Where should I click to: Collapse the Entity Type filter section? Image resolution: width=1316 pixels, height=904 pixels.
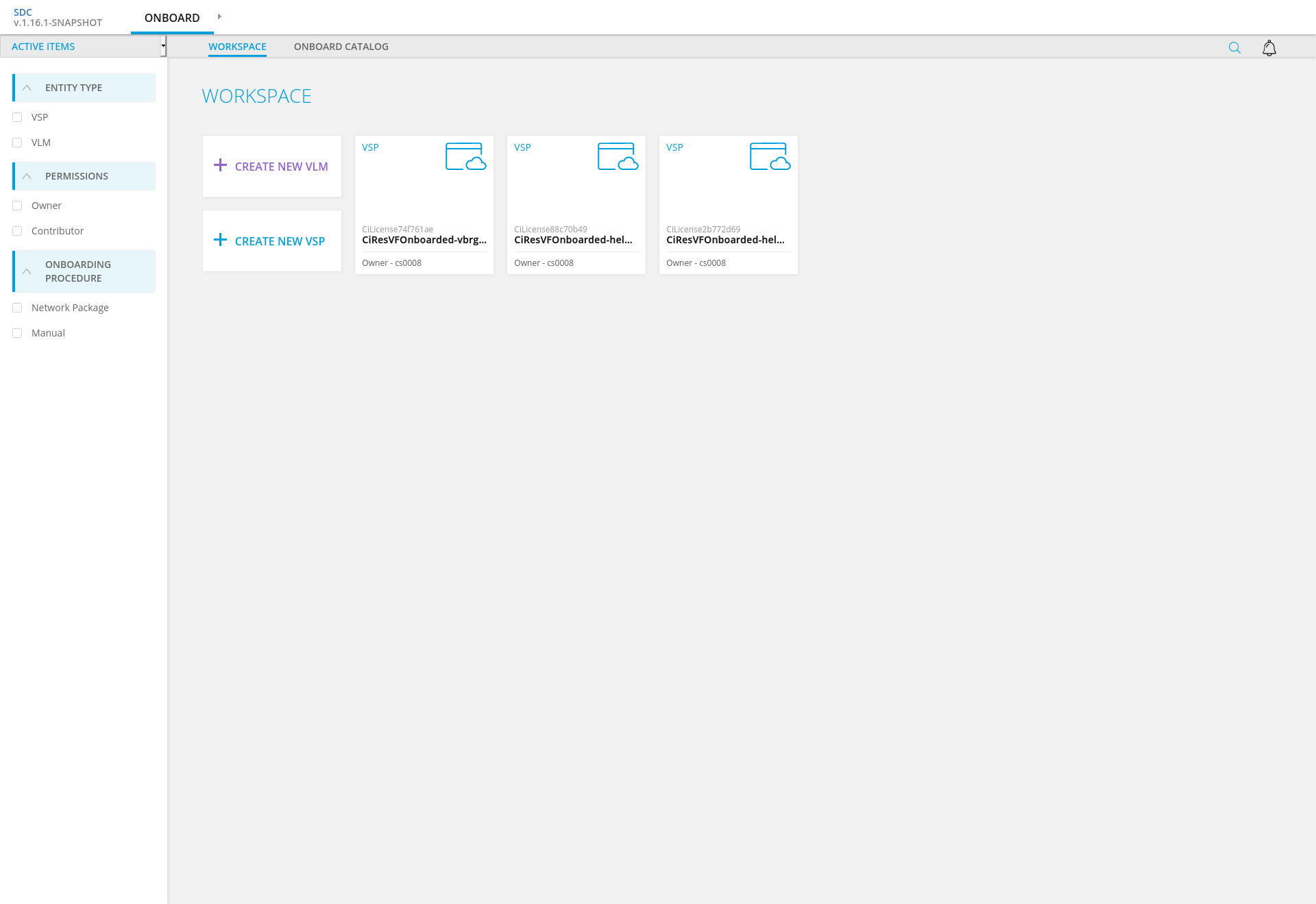27,88
